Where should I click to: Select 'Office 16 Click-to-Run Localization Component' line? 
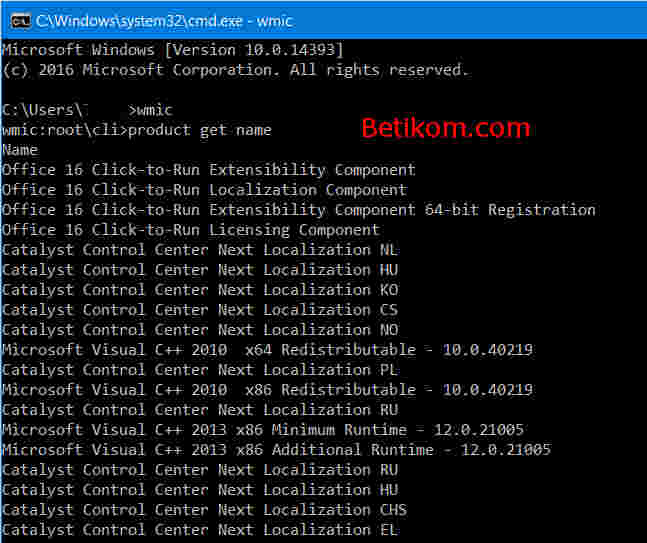click(x=205, y=190)
